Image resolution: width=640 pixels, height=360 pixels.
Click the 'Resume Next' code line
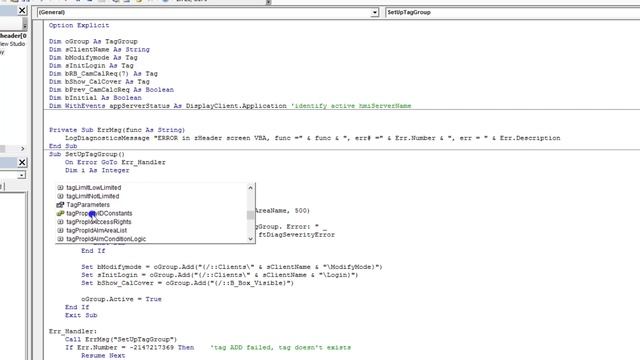tap(103, 356)
